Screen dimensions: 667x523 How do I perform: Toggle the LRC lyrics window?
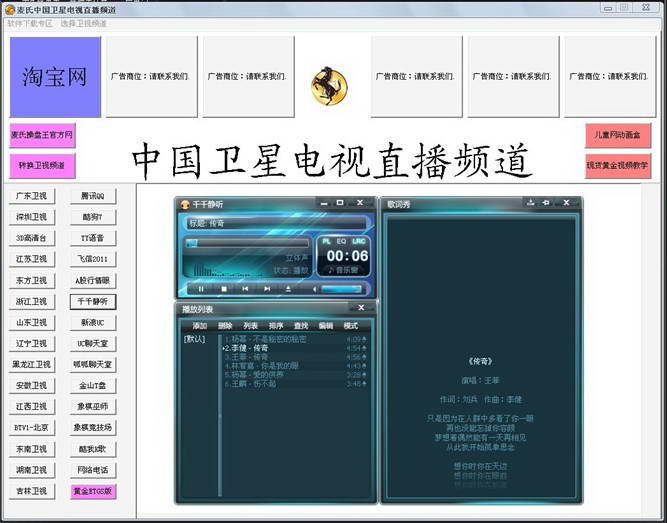(359, 241)
